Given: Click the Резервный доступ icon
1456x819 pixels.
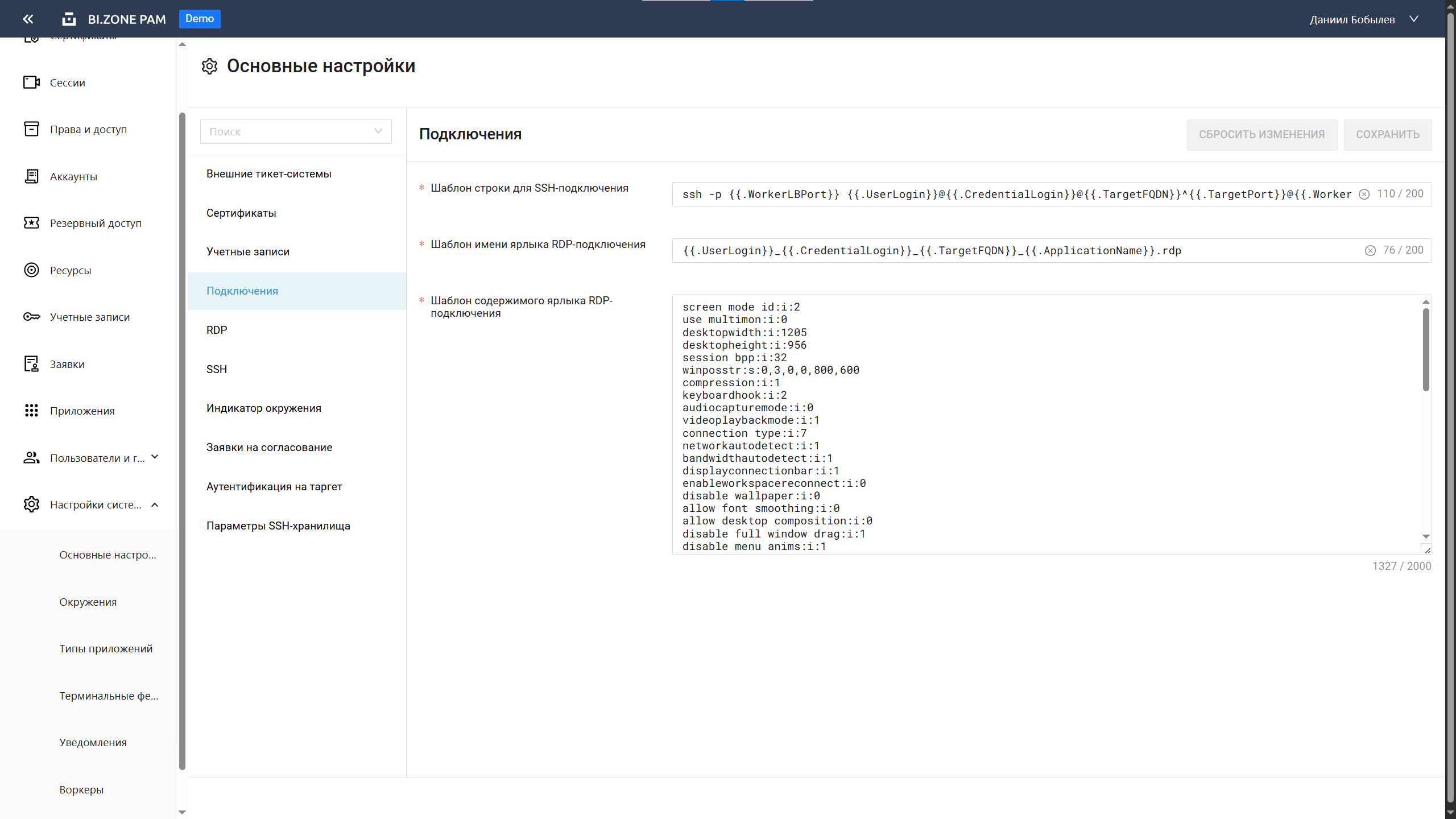Looking at the screenshot, I should click(31, 223).
